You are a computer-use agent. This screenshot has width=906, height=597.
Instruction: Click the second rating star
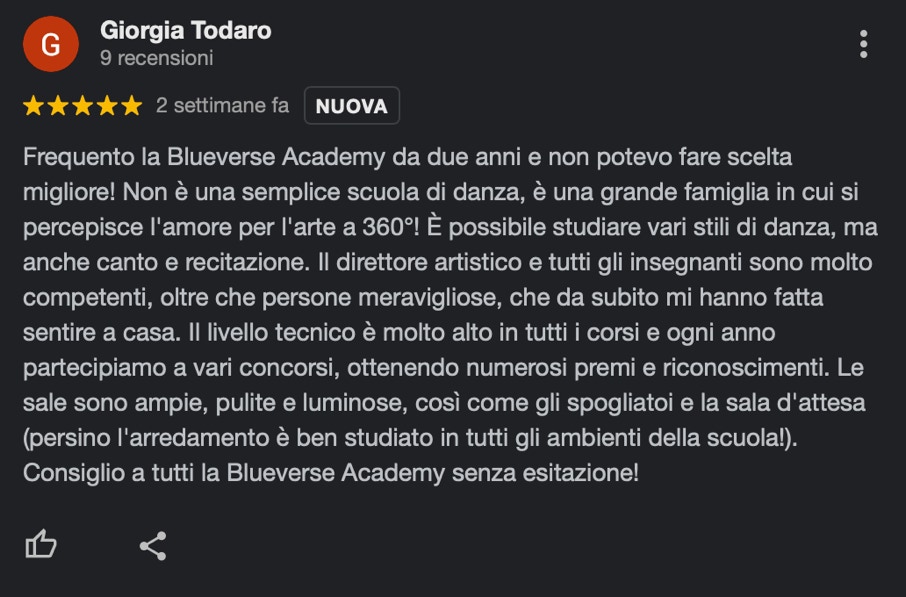58,106
